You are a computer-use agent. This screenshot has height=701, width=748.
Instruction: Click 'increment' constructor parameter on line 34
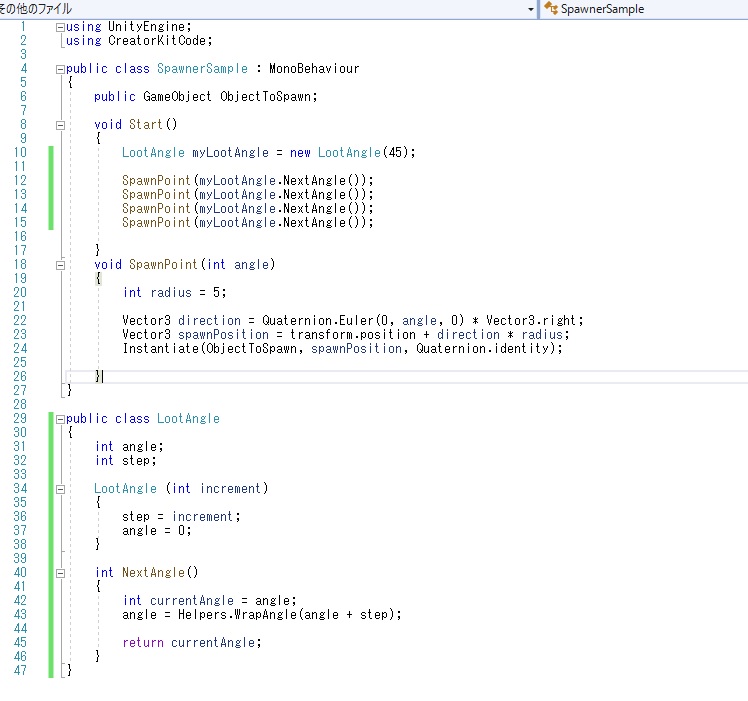point(230,489)
